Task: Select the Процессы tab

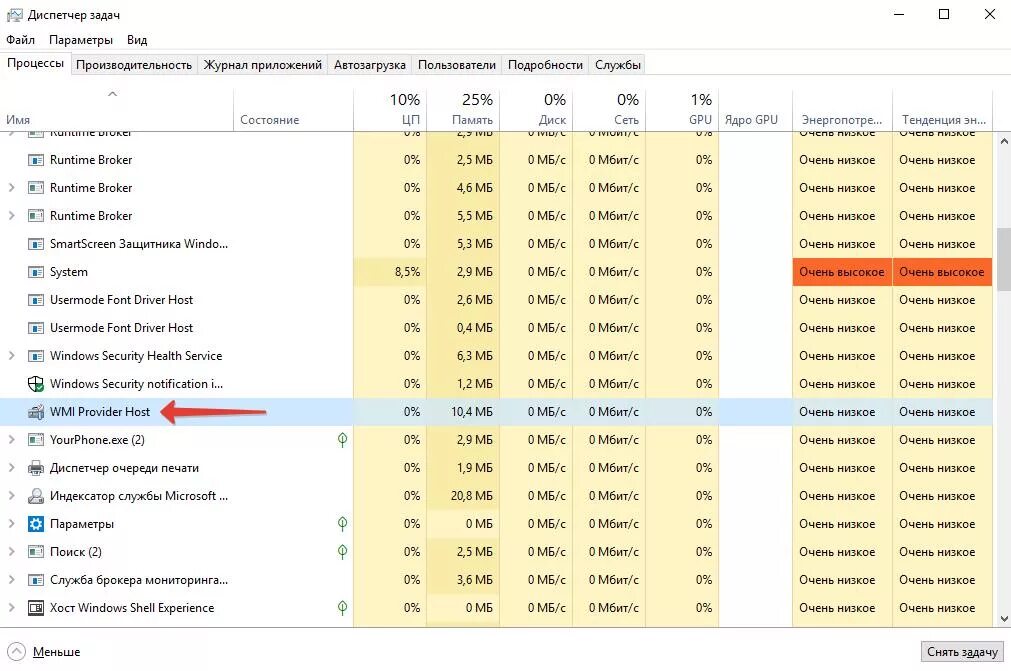Action: 35,64
